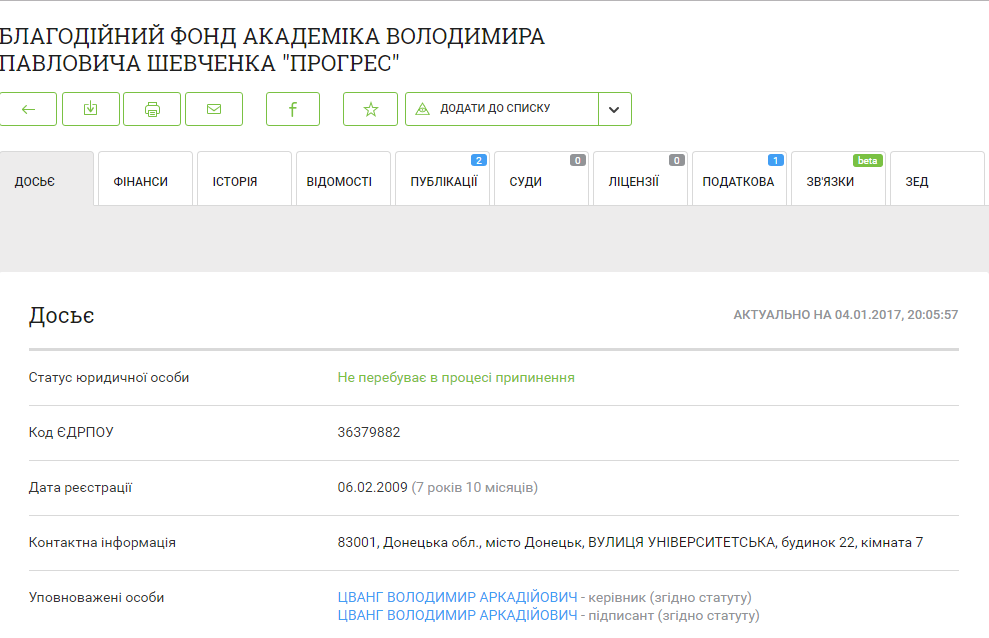Click the email envelope icon button
The width and height of the screenshot is (989, 638).
coord(214,109)
